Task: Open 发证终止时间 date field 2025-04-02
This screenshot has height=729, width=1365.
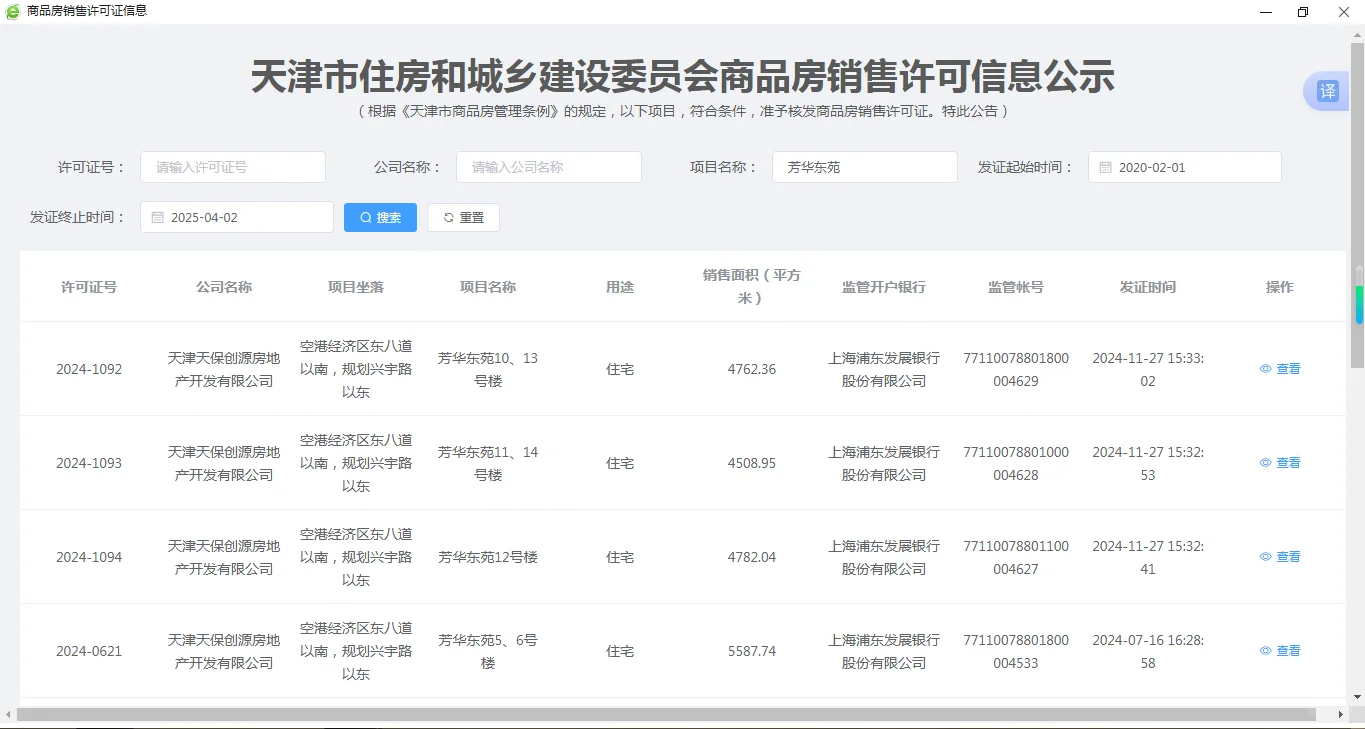Action: 237,217
